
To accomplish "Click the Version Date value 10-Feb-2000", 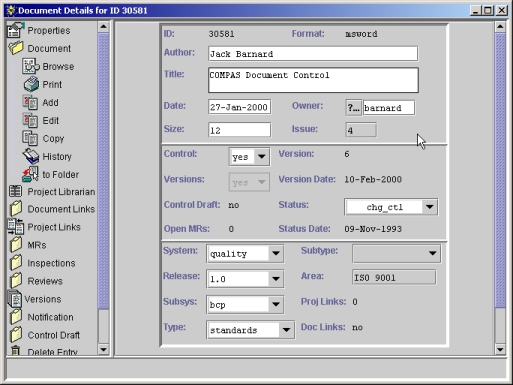I will [373, 179].
